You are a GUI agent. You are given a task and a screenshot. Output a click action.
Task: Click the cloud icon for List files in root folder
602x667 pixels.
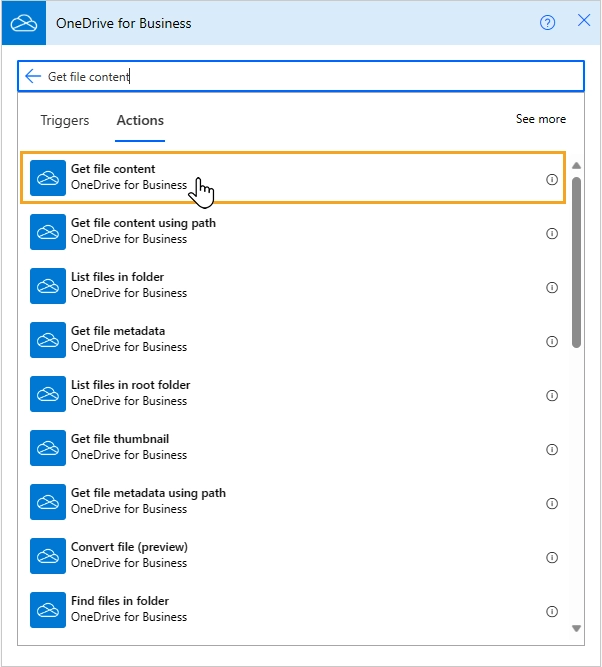pyautogui.click(x=48, y=394)
